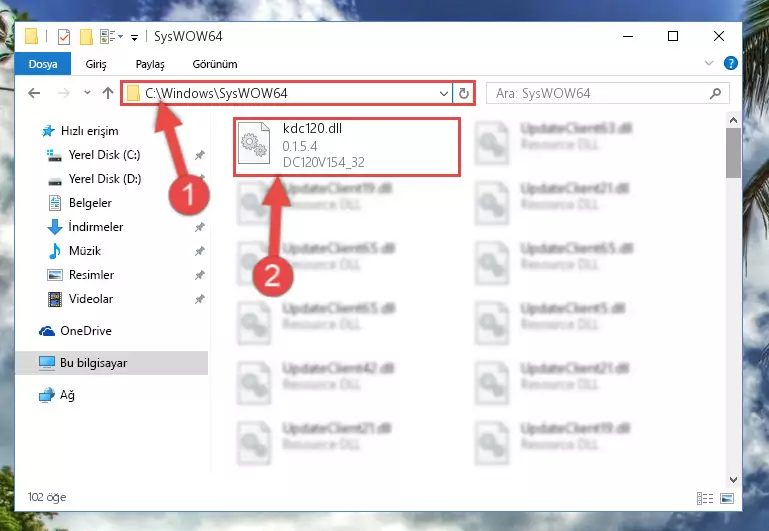Select Bu bilgisayar in navigation pane
The width and height of the screenshot is (769, 531).
(x=111, y=363)
